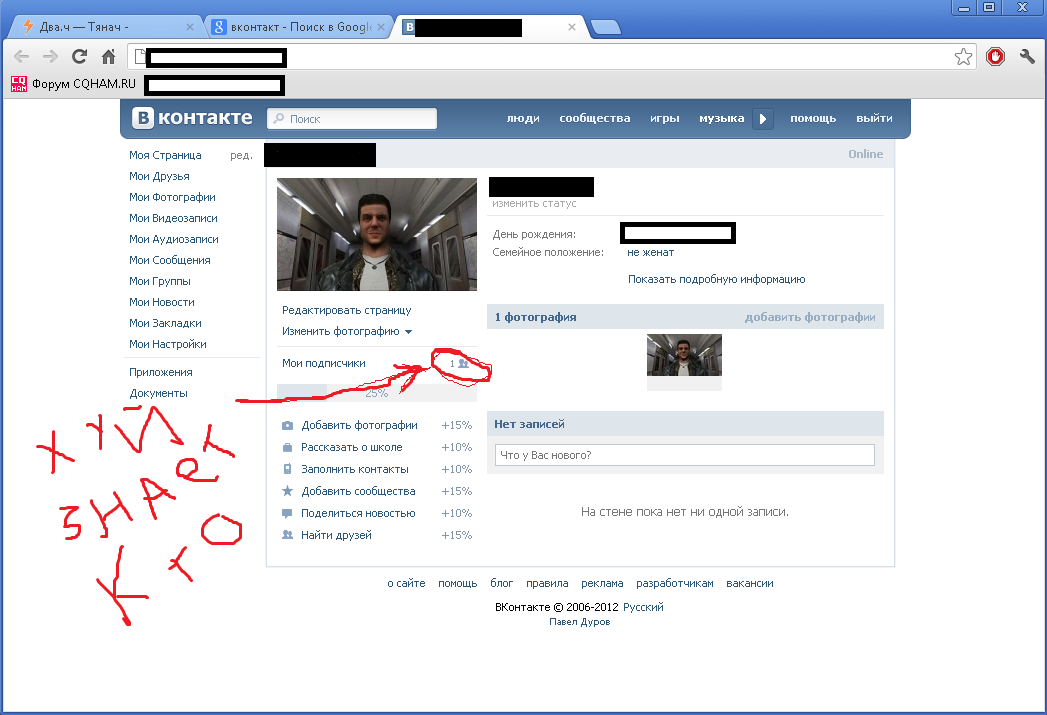Click speech bubble icon beside Поделиться новостью
1047x715 pixels.
pos(287,513)
